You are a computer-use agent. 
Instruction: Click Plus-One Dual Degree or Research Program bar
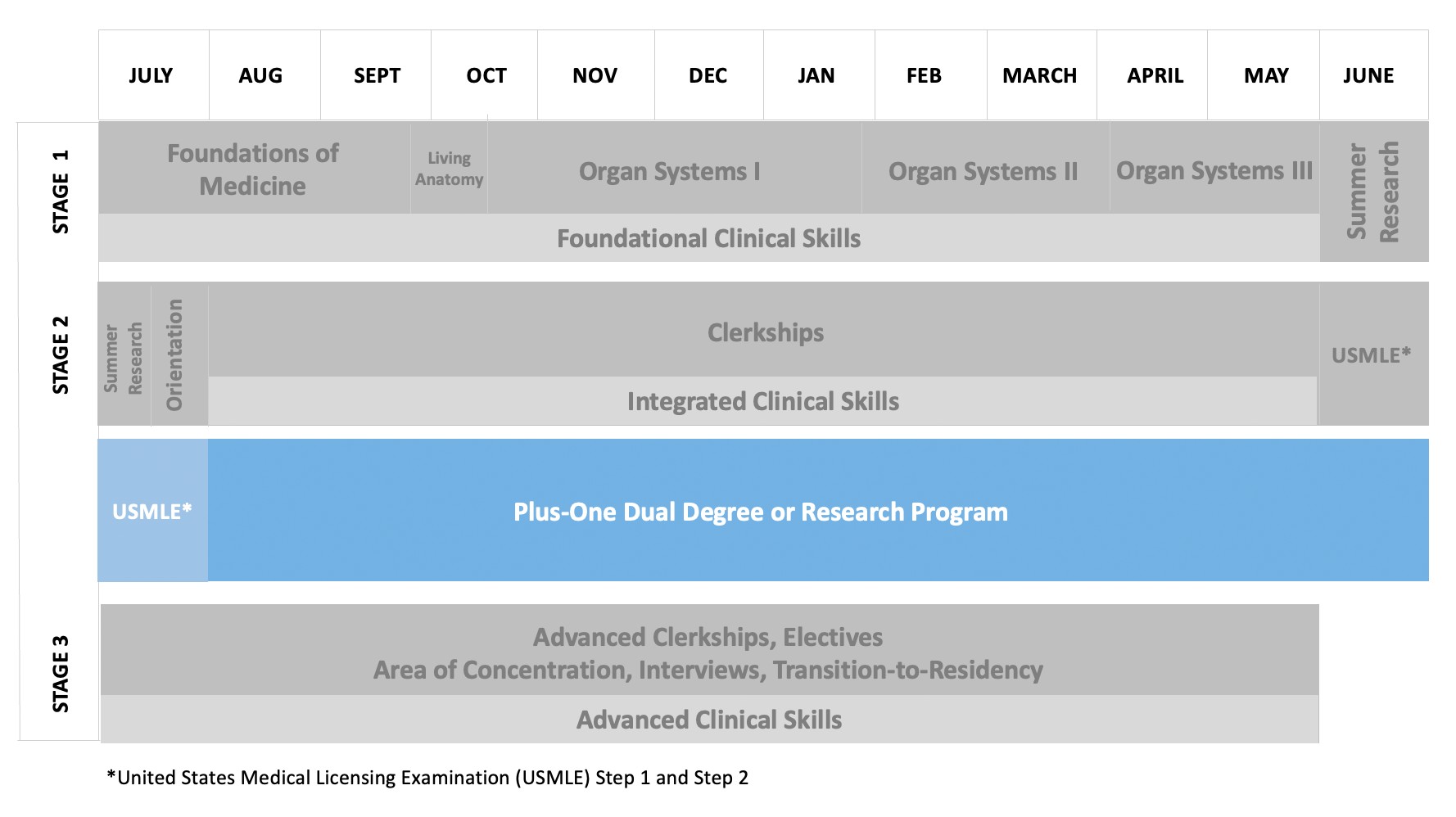[762, 512]
